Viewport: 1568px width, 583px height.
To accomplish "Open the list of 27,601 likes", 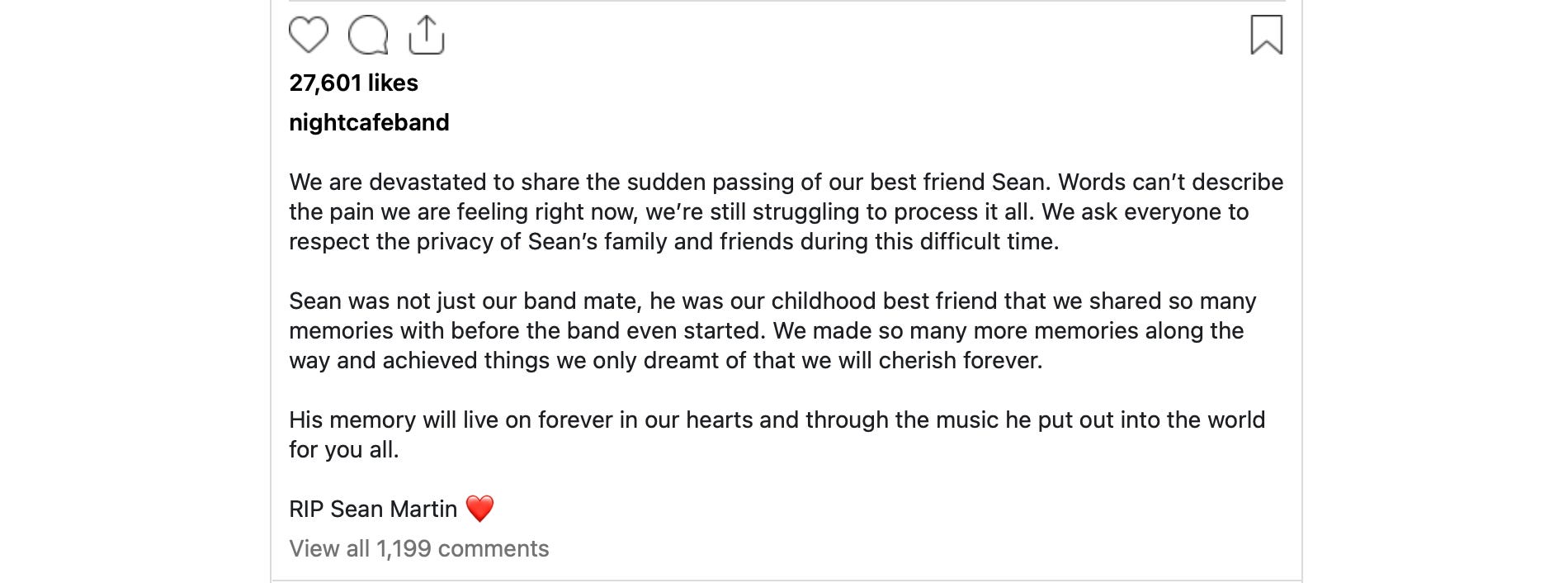I will point(353,83).
